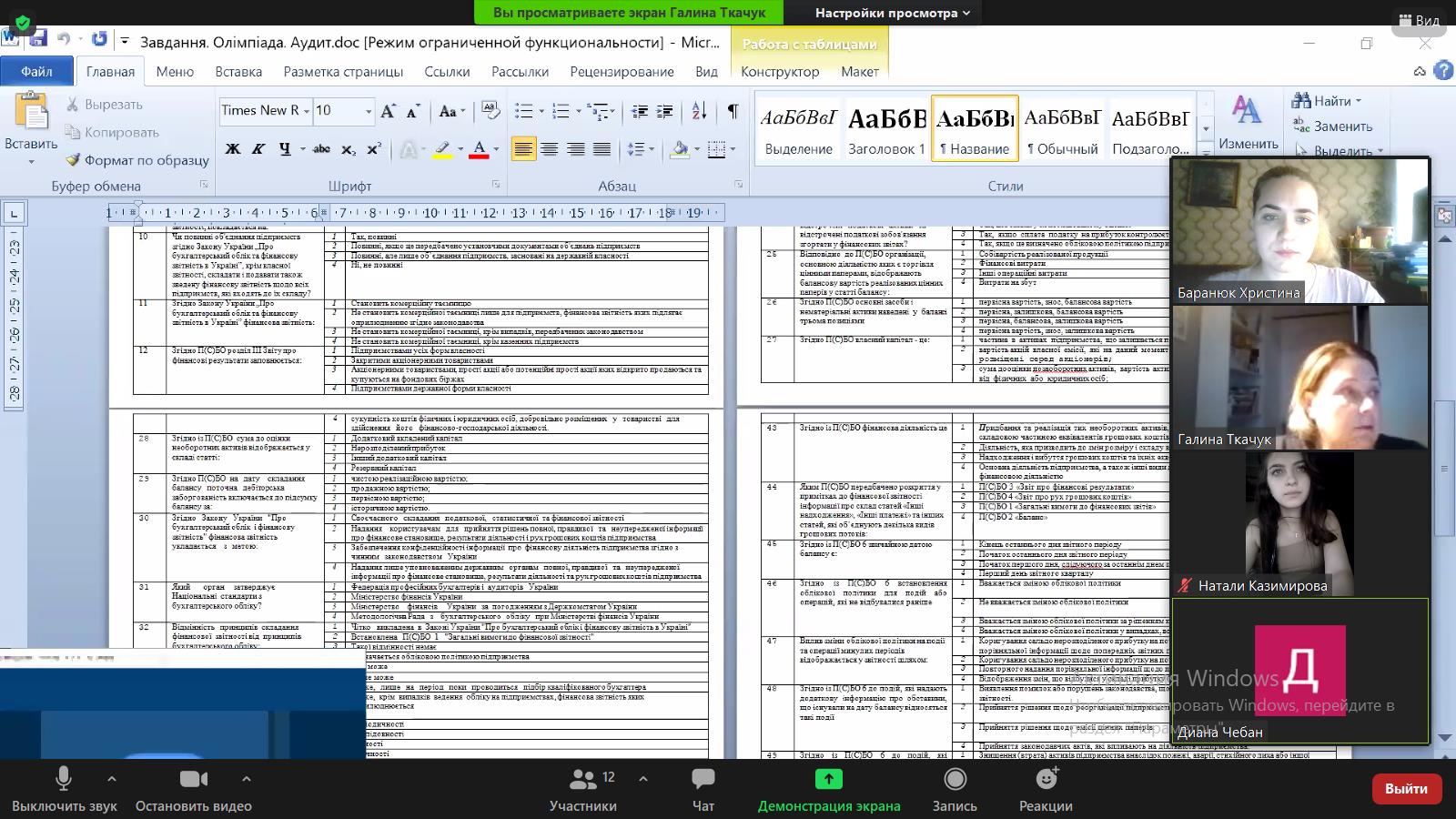Click Демонстрация экрана (Share Screen) button

pos(829,789)
